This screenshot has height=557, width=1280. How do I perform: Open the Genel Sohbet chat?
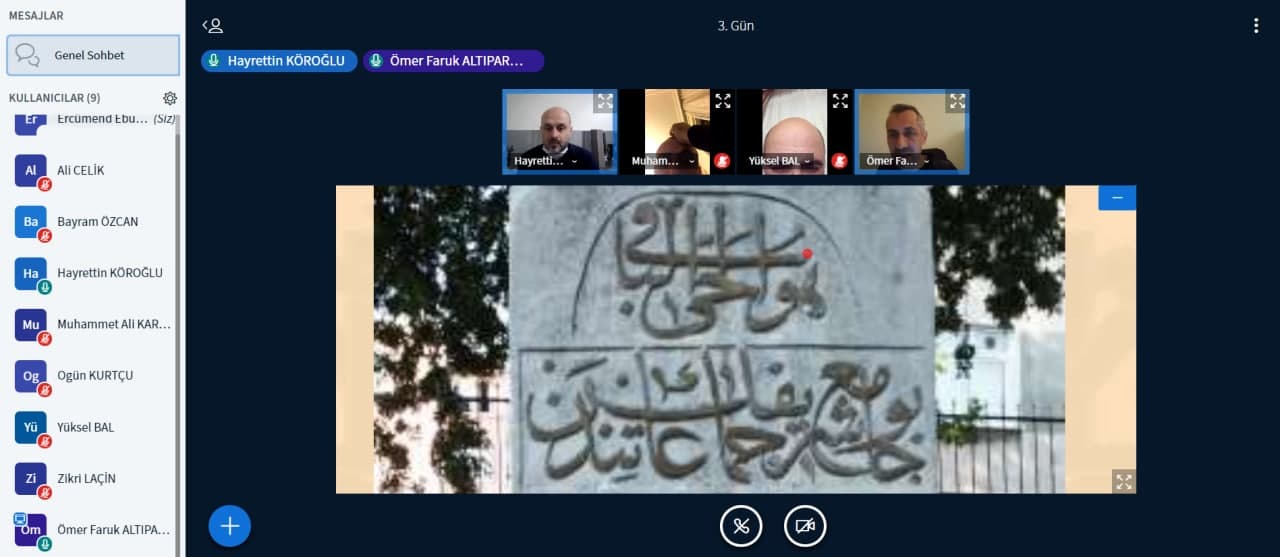(x=93, y=55)
